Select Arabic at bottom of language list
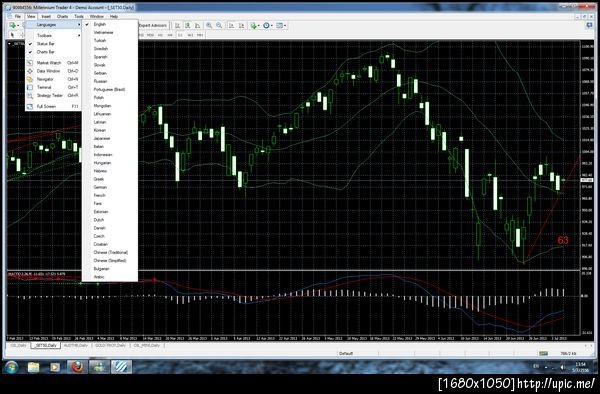The width and height of the screenshot is (600, 394). 110,277
